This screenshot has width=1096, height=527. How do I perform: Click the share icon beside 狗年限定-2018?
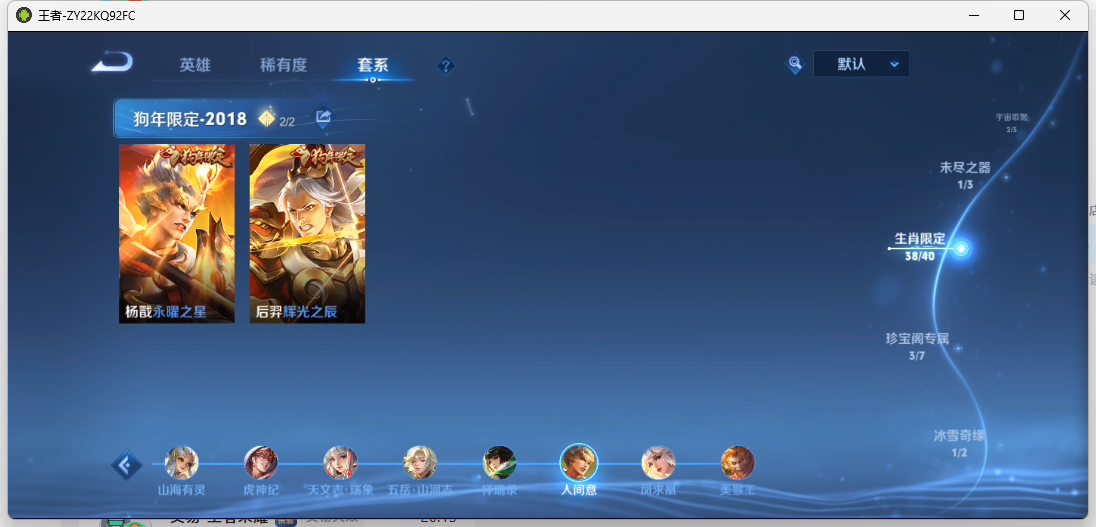pyautogui.click(x=323, y=118)
